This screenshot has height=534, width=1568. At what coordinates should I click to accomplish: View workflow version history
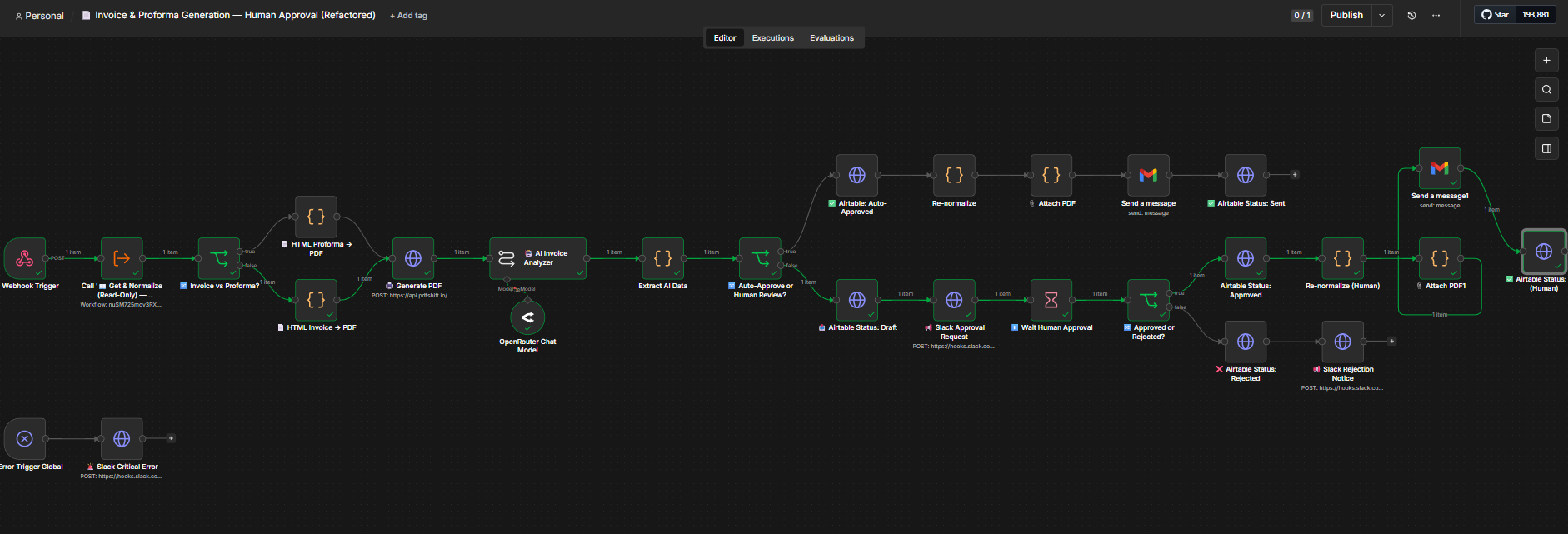pyautogui.click(x=1411, y=15)
